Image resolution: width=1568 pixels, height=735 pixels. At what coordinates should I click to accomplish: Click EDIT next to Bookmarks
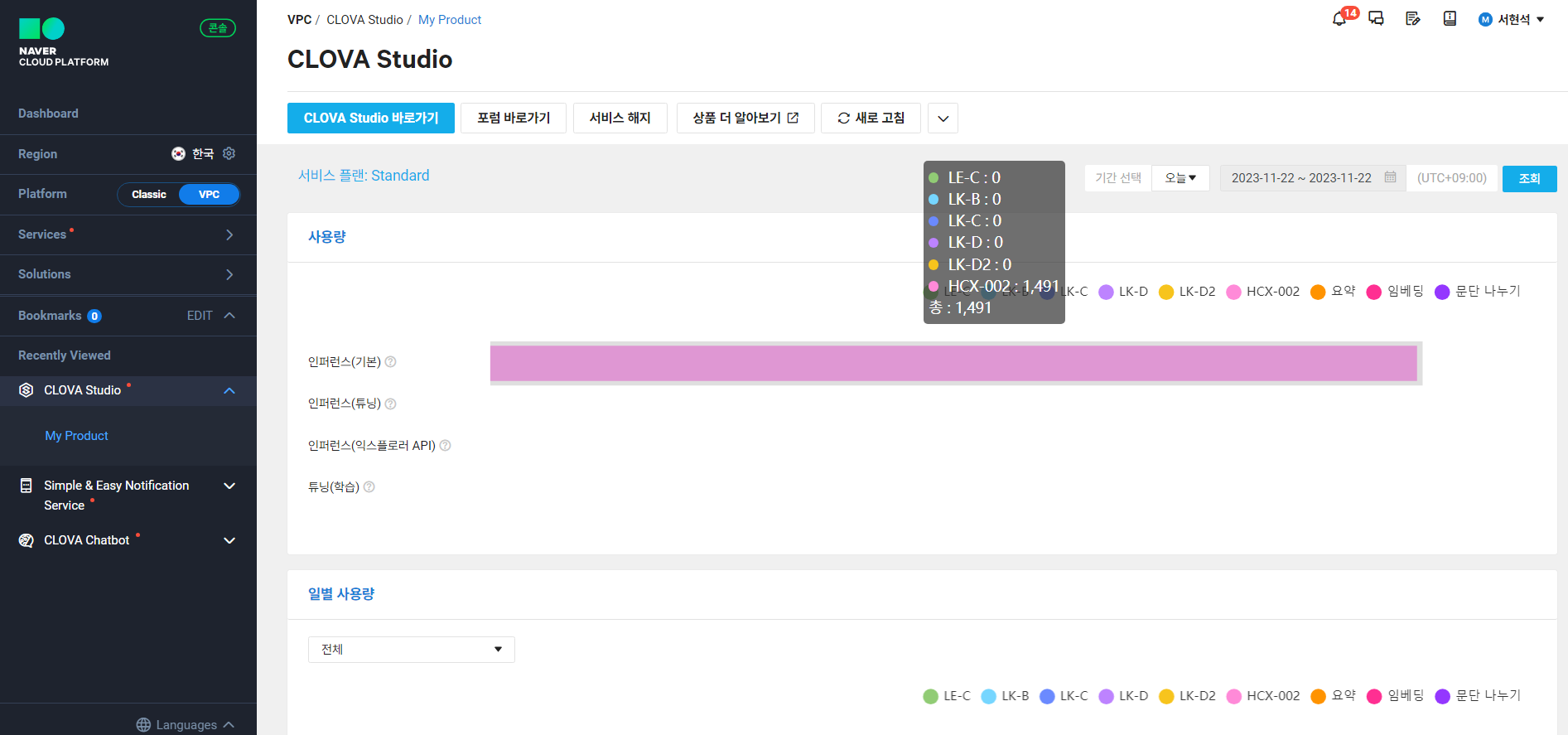click(x=200, y=316)
